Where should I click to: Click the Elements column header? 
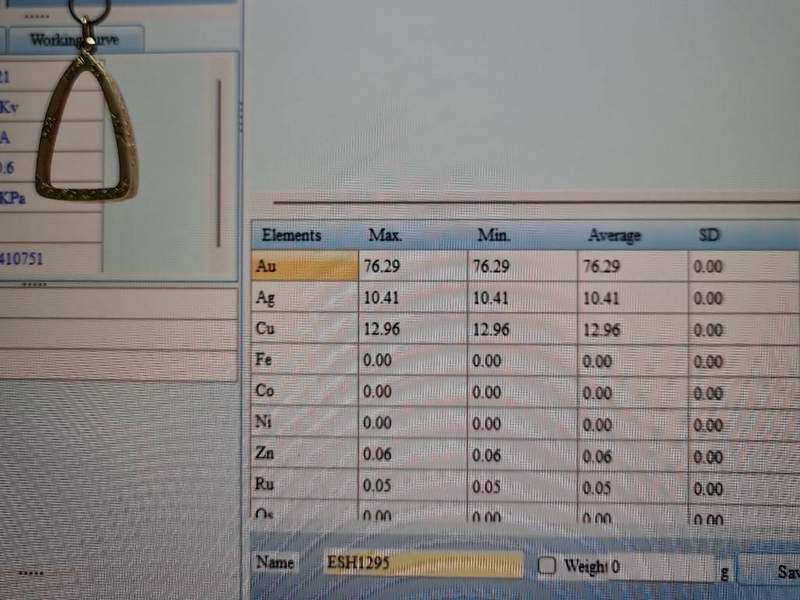pyautogui.click(x=291, y=236)
